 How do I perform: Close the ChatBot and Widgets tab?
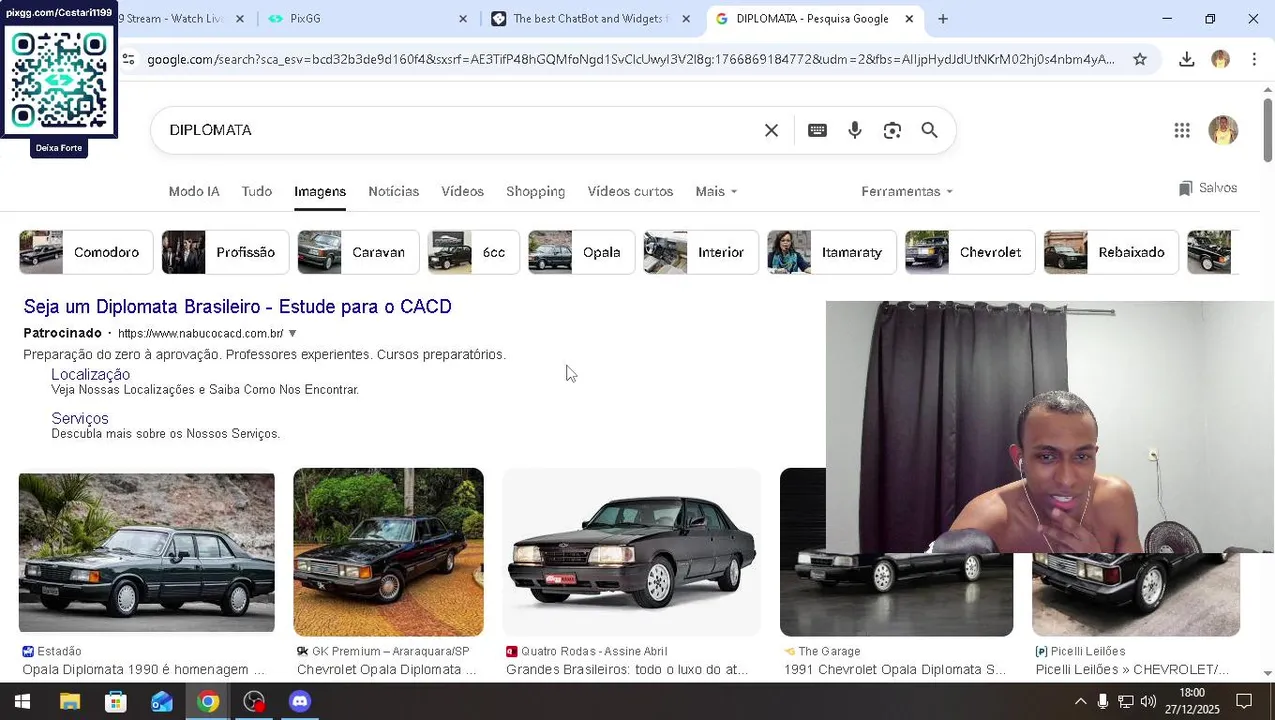point(686,18)
